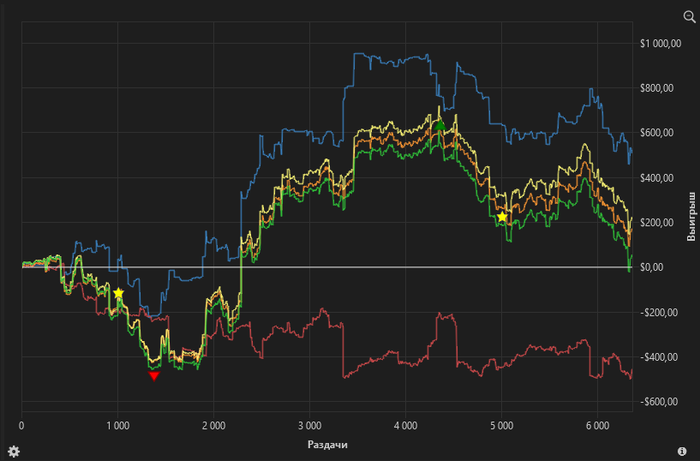This screenshot has width=700, height=461.
Task: Click the $800,00 axis label
Action: (657, 88)
